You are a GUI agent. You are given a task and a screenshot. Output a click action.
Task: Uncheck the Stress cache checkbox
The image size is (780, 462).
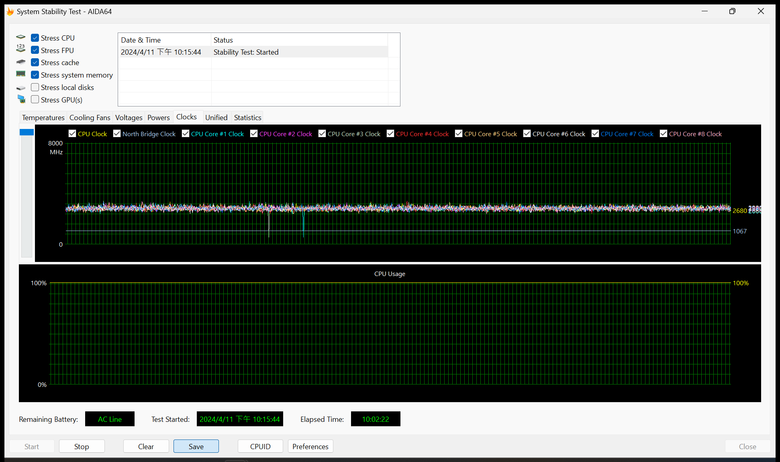pyautogui.click(x=35, y=62)
